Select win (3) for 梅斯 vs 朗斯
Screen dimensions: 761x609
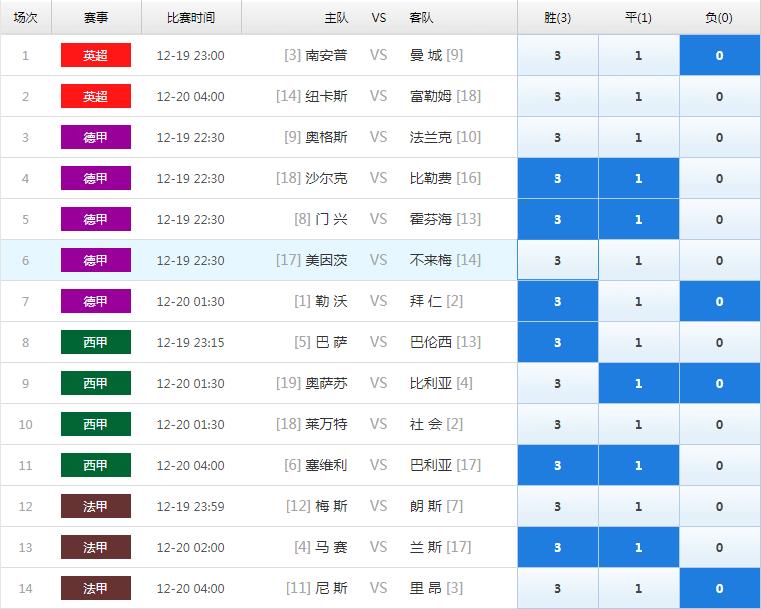[558, 507]
